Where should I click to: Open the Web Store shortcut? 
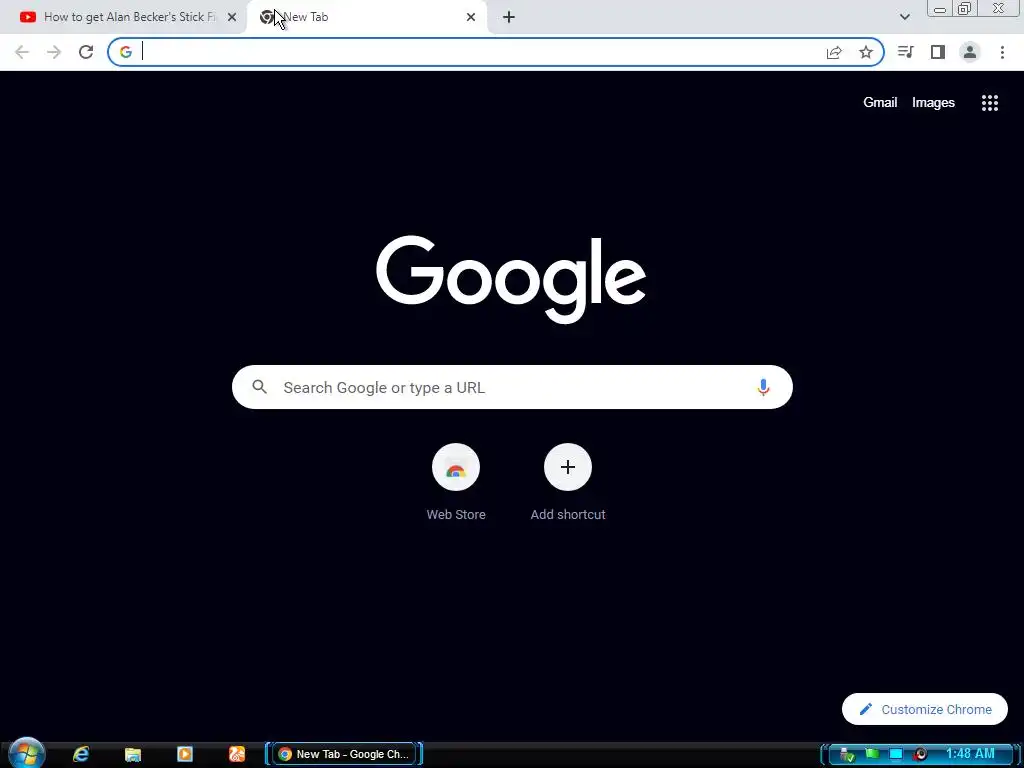pos(456,467)
